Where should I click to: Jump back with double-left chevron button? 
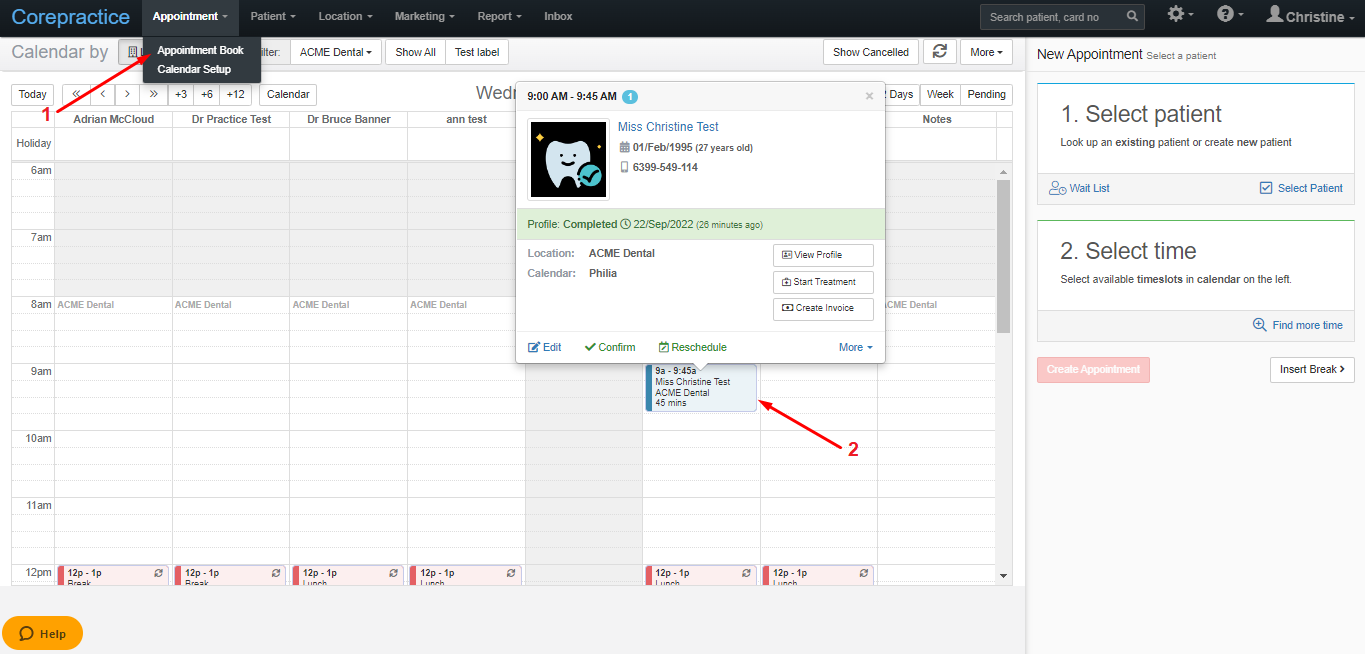click(77, 94)
